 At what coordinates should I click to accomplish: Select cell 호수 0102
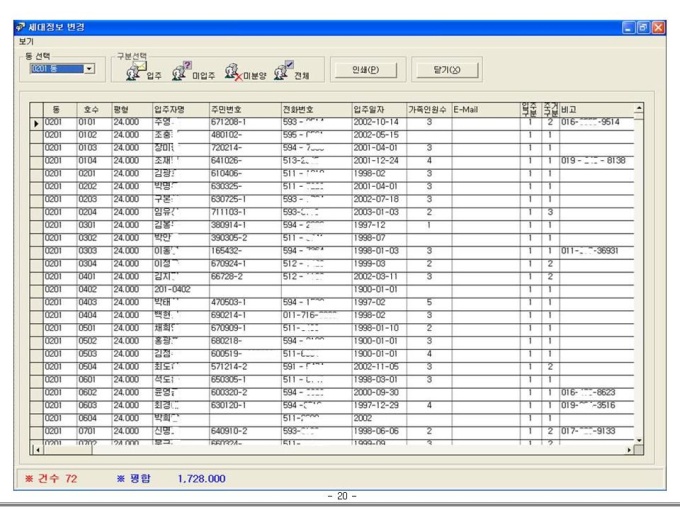(x=95, y=135)
